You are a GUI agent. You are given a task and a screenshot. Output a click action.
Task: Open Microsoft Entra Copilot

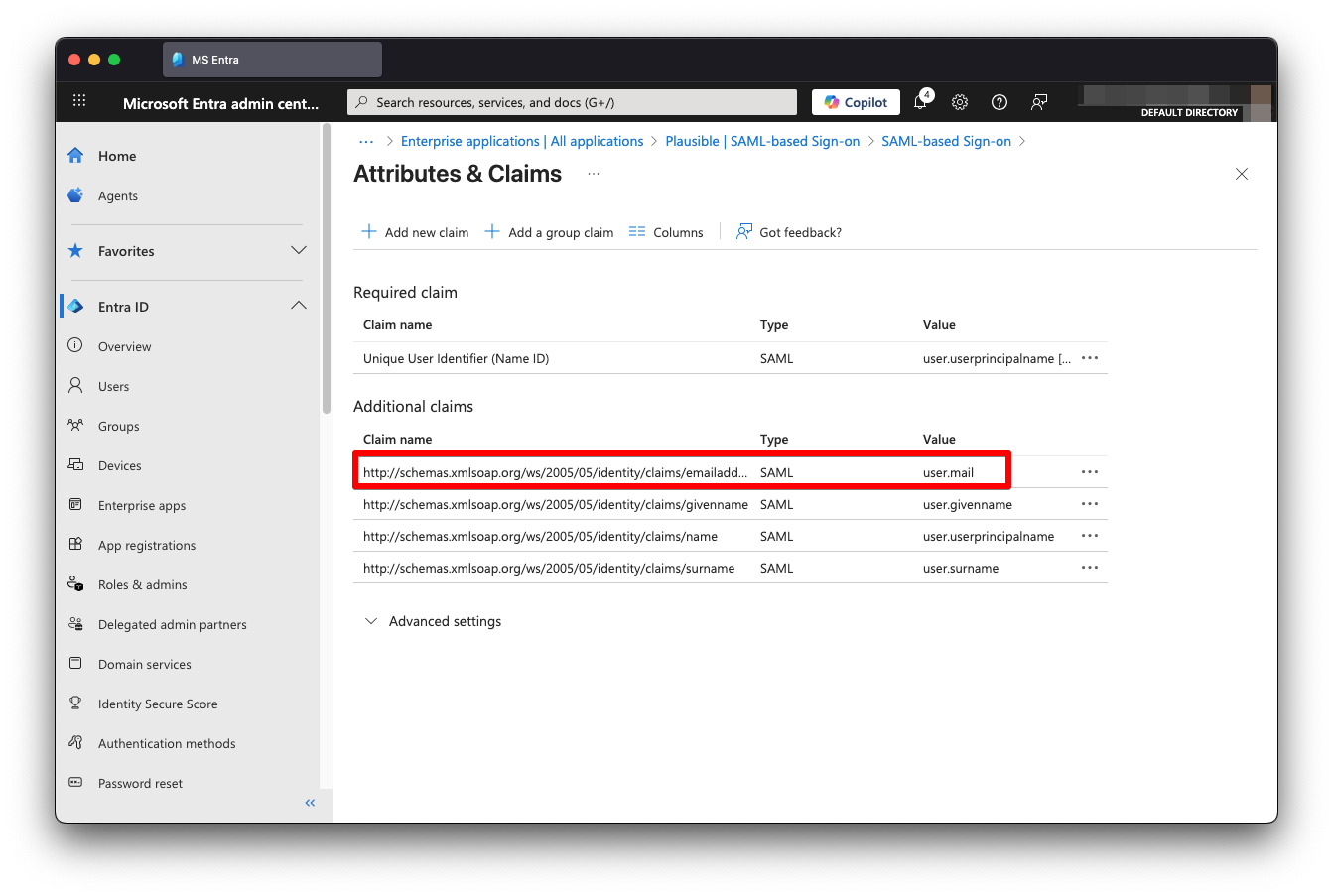click(x=855, y=101)
